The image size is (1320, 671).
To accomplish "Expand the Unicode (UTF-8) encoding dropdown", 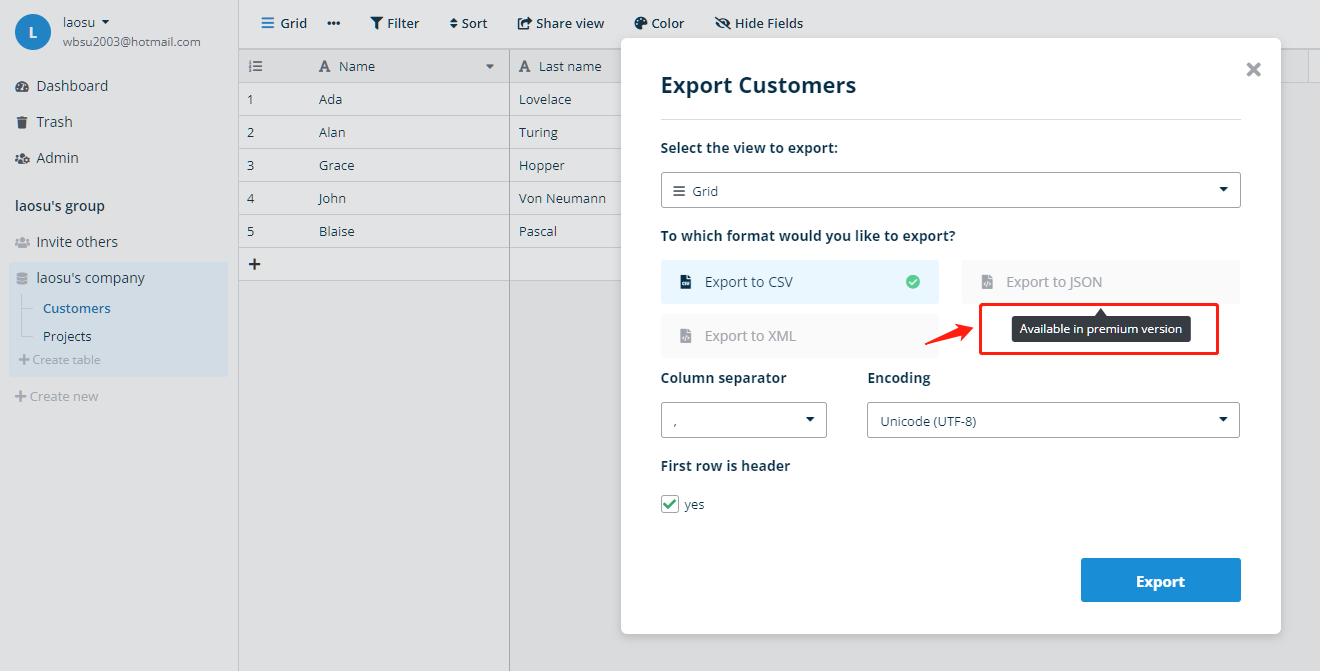I will click(x=1052, y=420).
